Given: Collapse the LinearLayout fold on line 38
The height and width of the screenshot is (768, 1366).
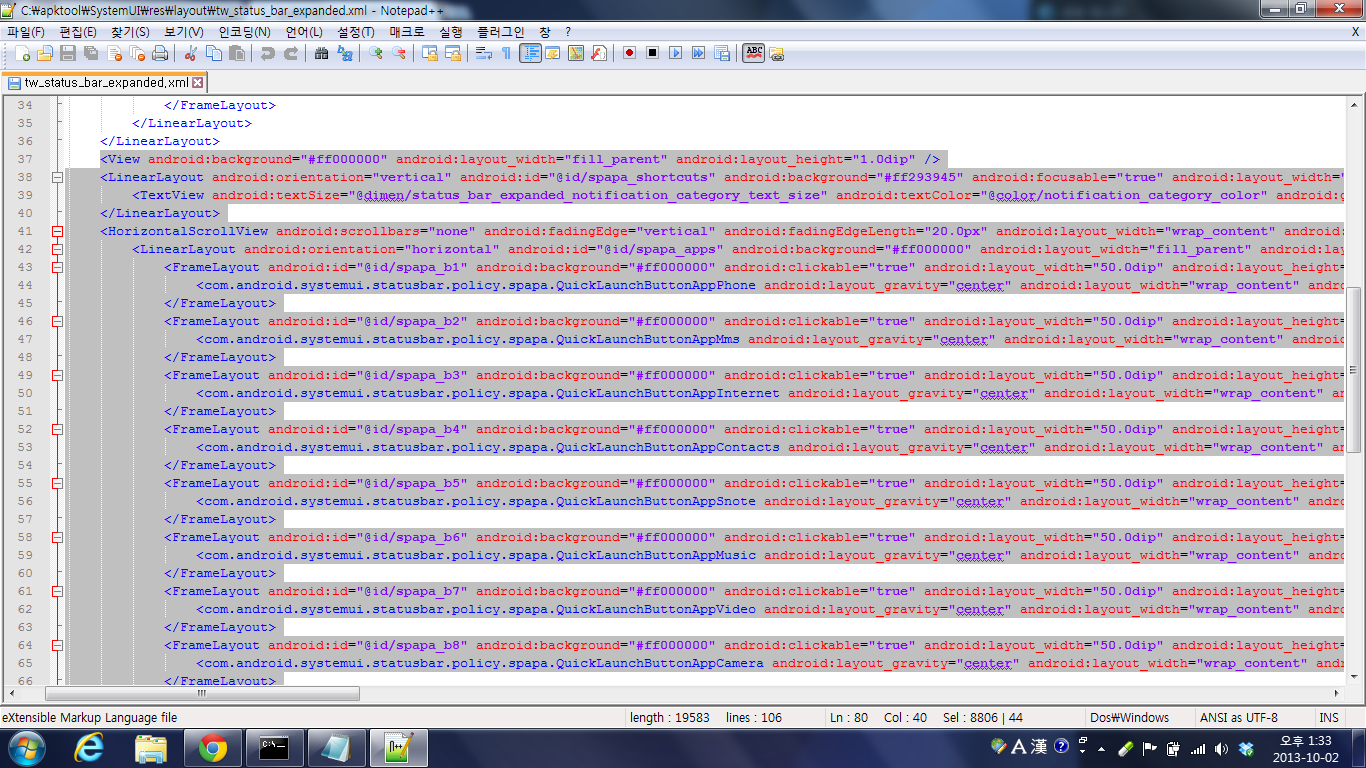Looking at the screenshot, I should click(57, 177).
